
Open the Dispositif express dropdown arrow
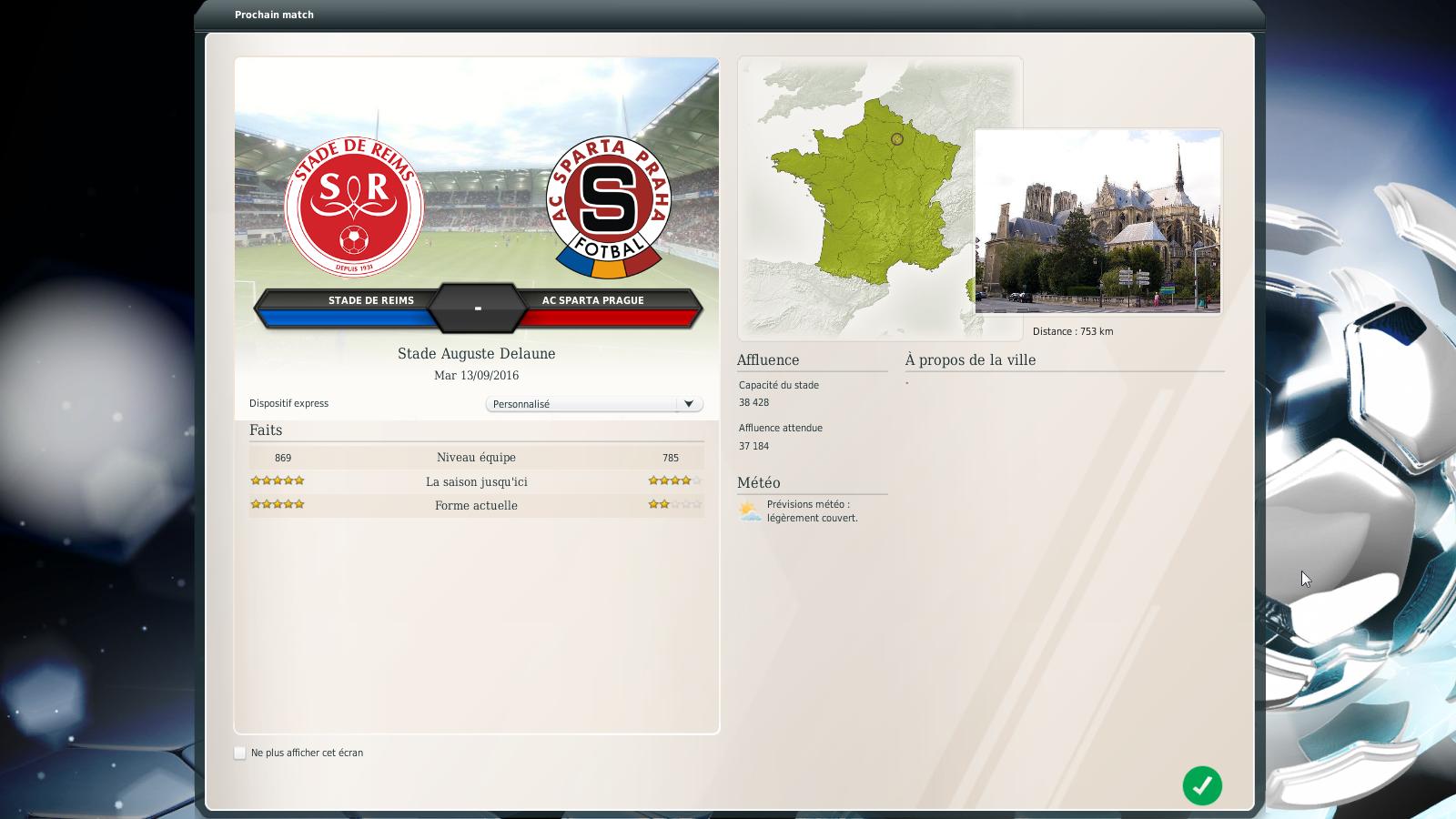689,404
